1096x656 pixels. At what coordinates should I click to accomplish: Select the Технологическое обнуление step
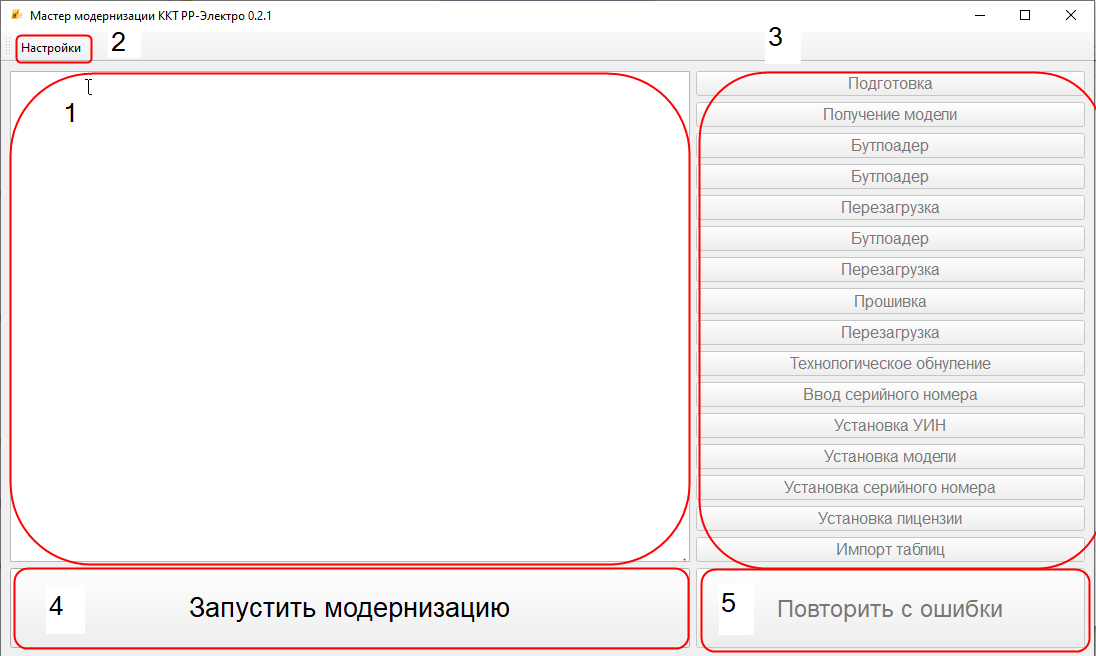pyautogui.click(x=890, y=363)
